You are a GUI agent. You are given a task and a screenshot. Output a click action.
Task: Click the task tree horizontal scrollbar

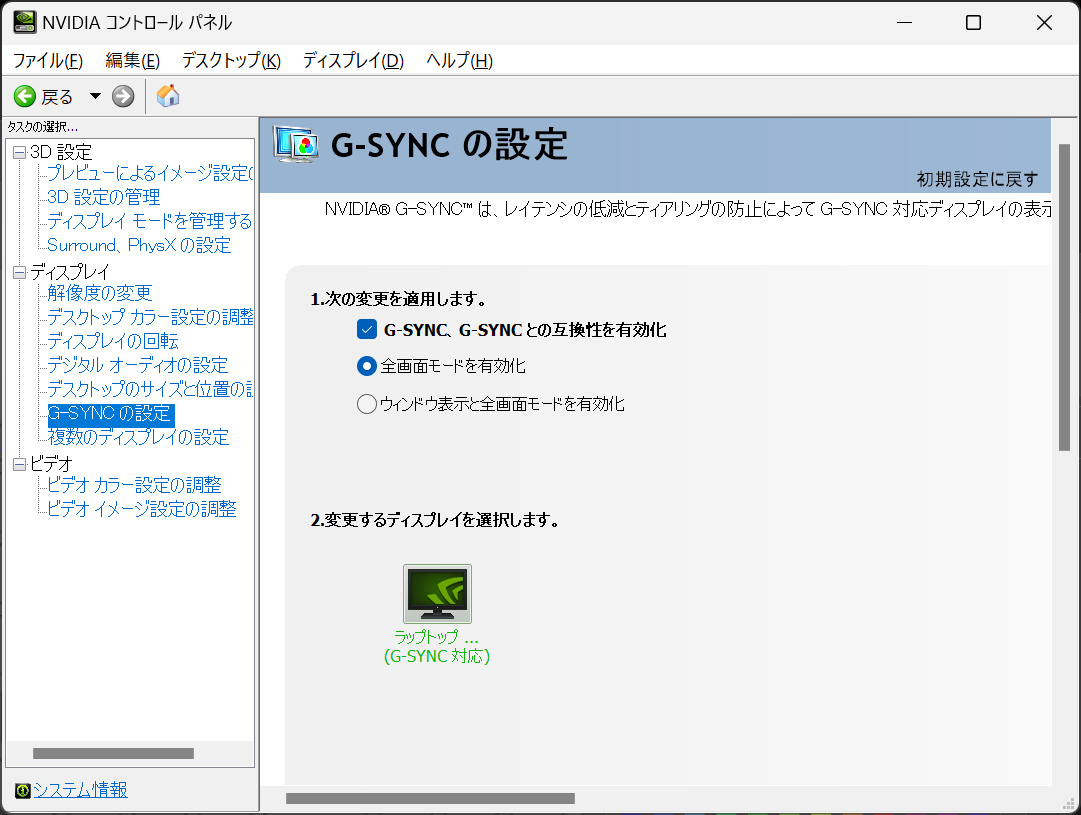pyautogui.click(x=113, y=754)
